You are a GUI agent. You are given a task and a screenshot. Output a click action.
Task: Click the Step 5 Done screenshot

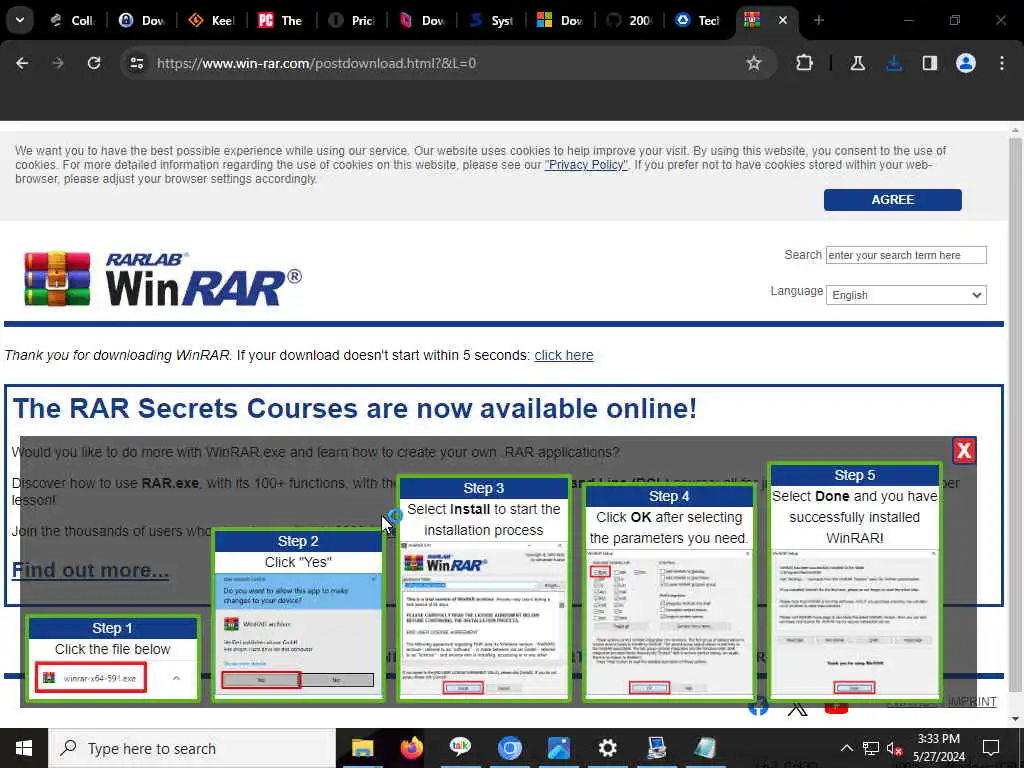[854, 622]
